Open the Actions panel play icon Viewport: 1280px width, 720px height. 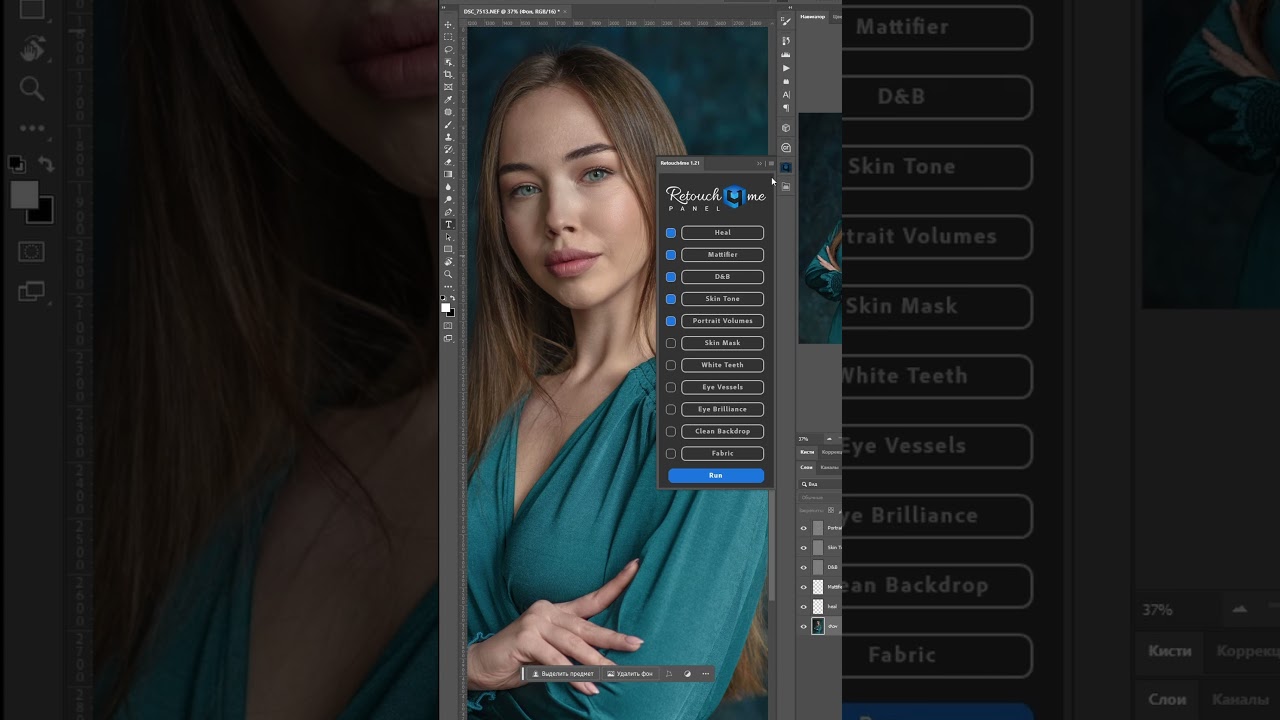[x=786, y=68]
